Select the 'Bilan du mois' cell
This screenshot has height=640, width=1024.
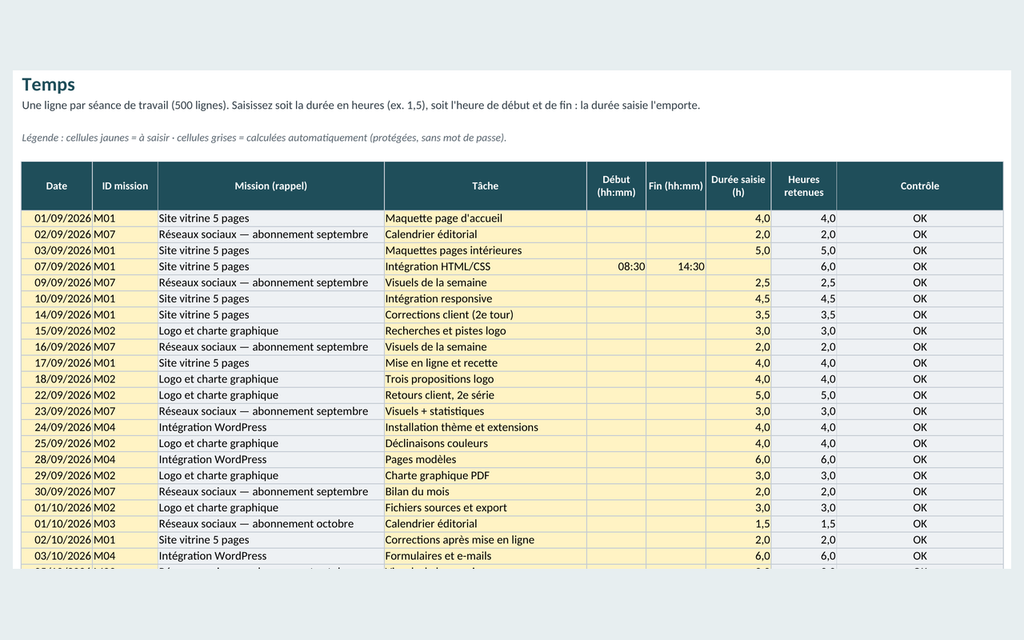[x=485, y=492]
